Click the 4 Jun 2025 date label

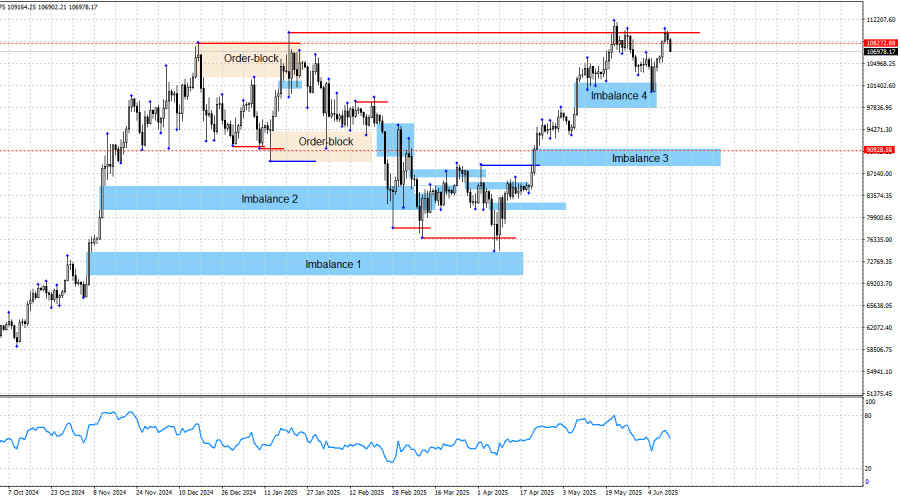664,493
